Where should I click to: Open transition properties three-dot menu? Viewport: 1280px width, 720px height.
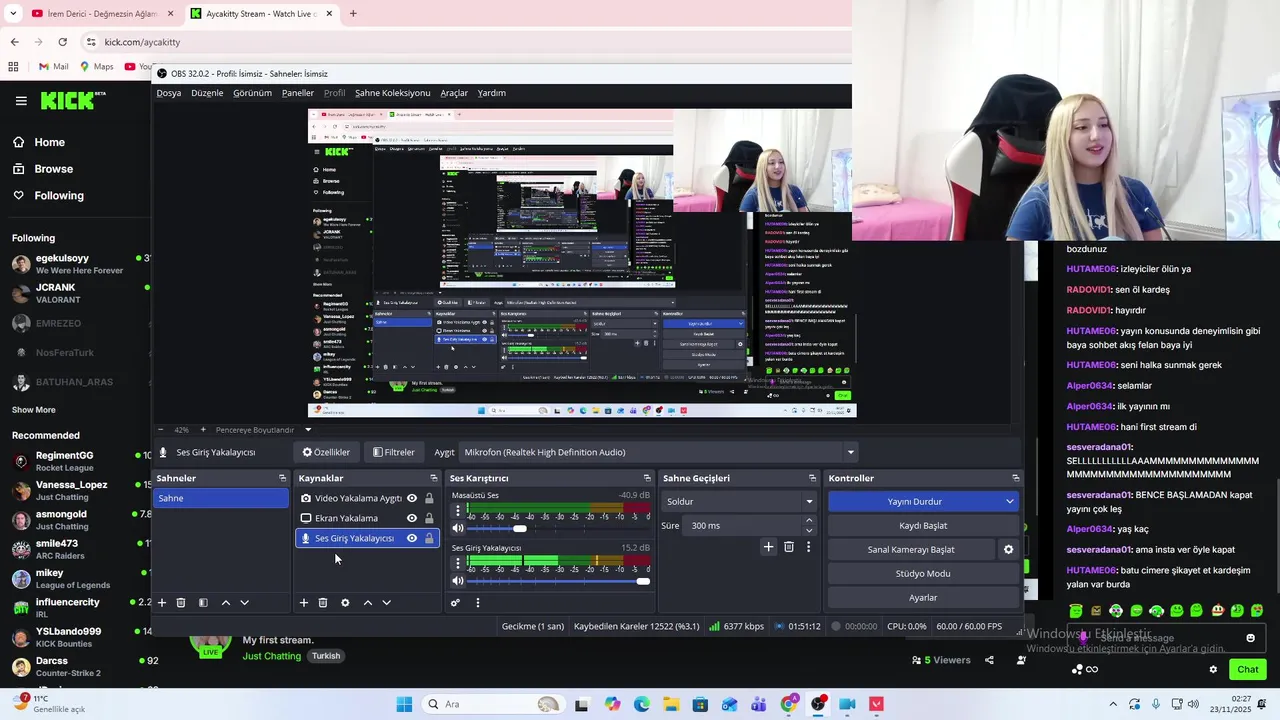(x=808, y=547)
